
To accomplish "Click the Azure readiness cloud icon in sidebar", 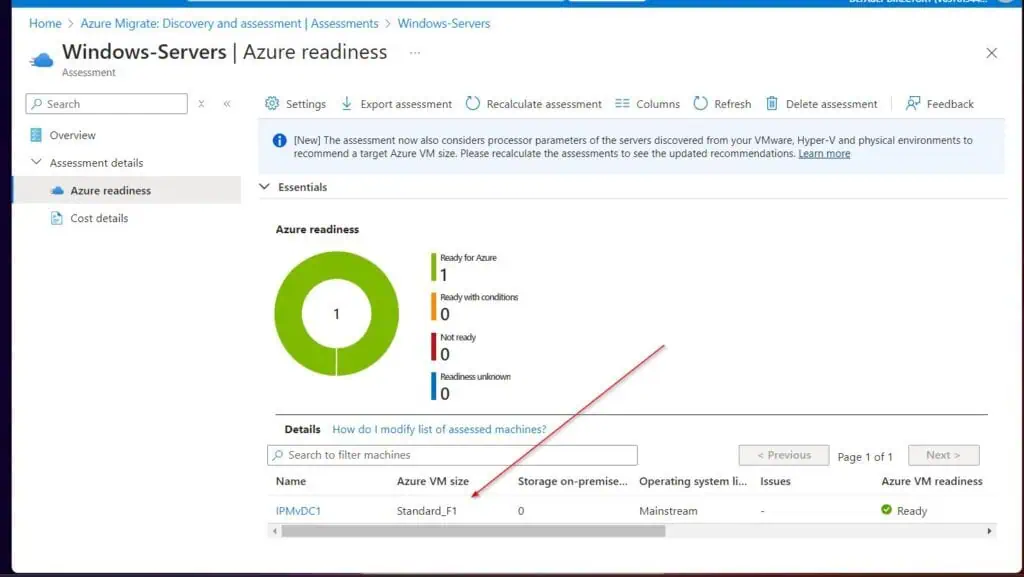I will (57, 191).
